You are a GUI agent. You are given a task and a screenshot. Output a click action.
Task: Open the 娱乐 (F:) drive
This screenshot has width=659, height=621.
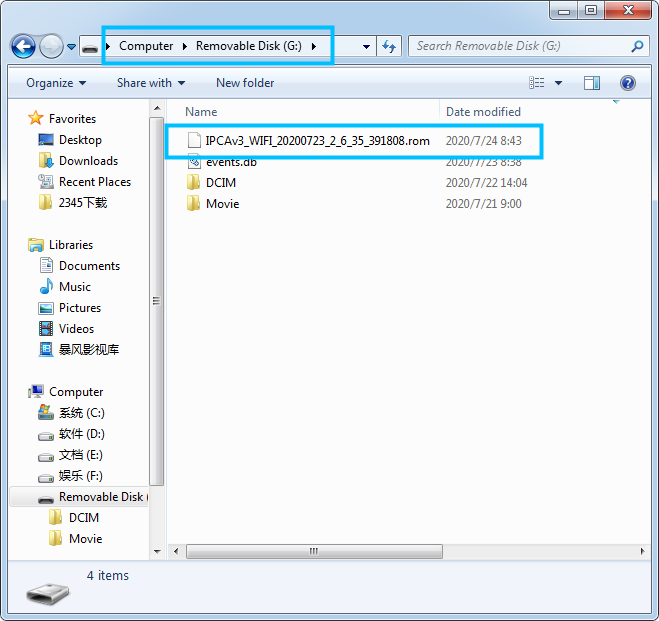[81, 476]
